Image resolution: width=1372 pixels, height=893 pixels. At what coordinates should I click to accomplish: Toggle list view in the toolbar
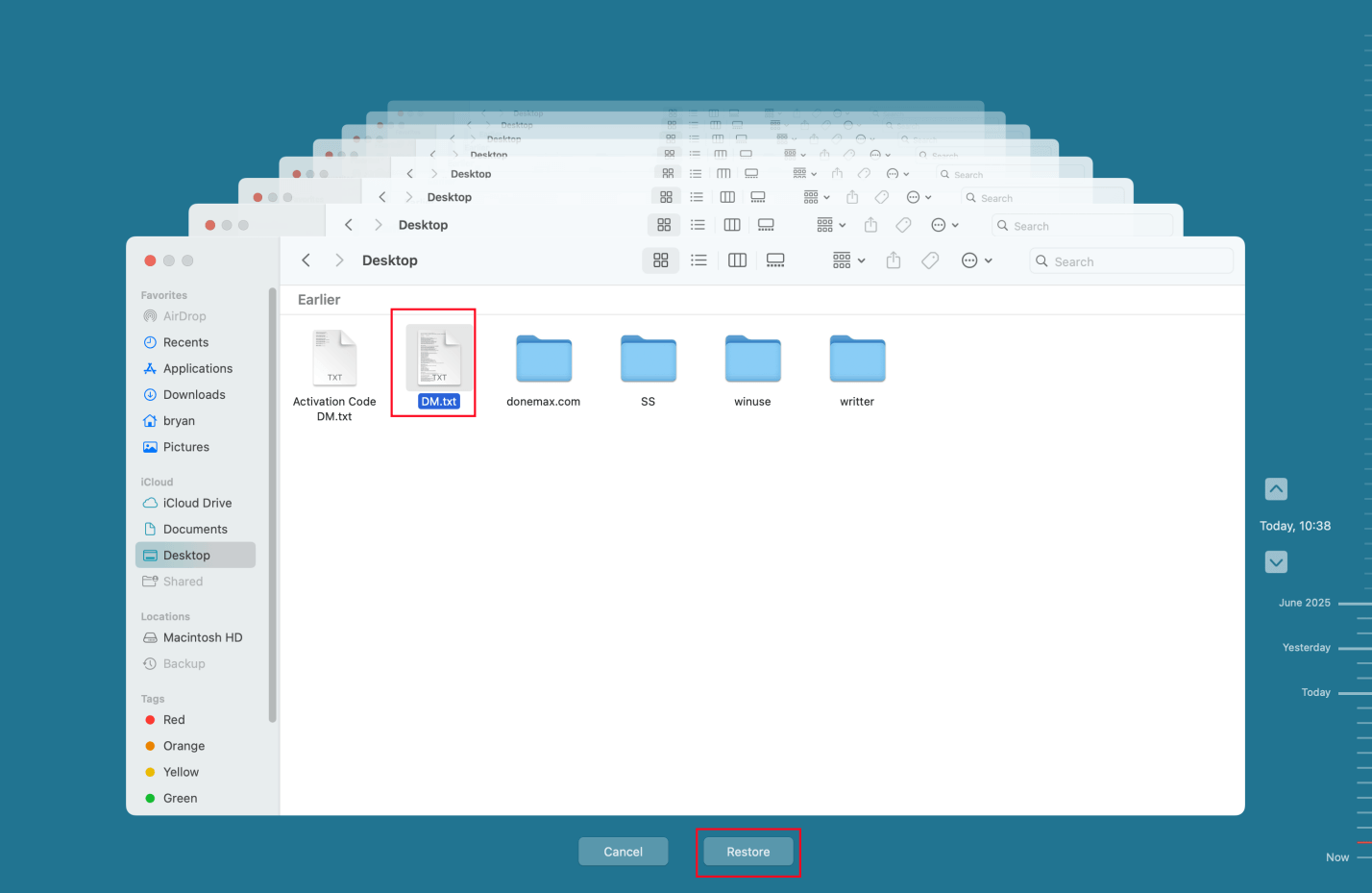(698, 260)
